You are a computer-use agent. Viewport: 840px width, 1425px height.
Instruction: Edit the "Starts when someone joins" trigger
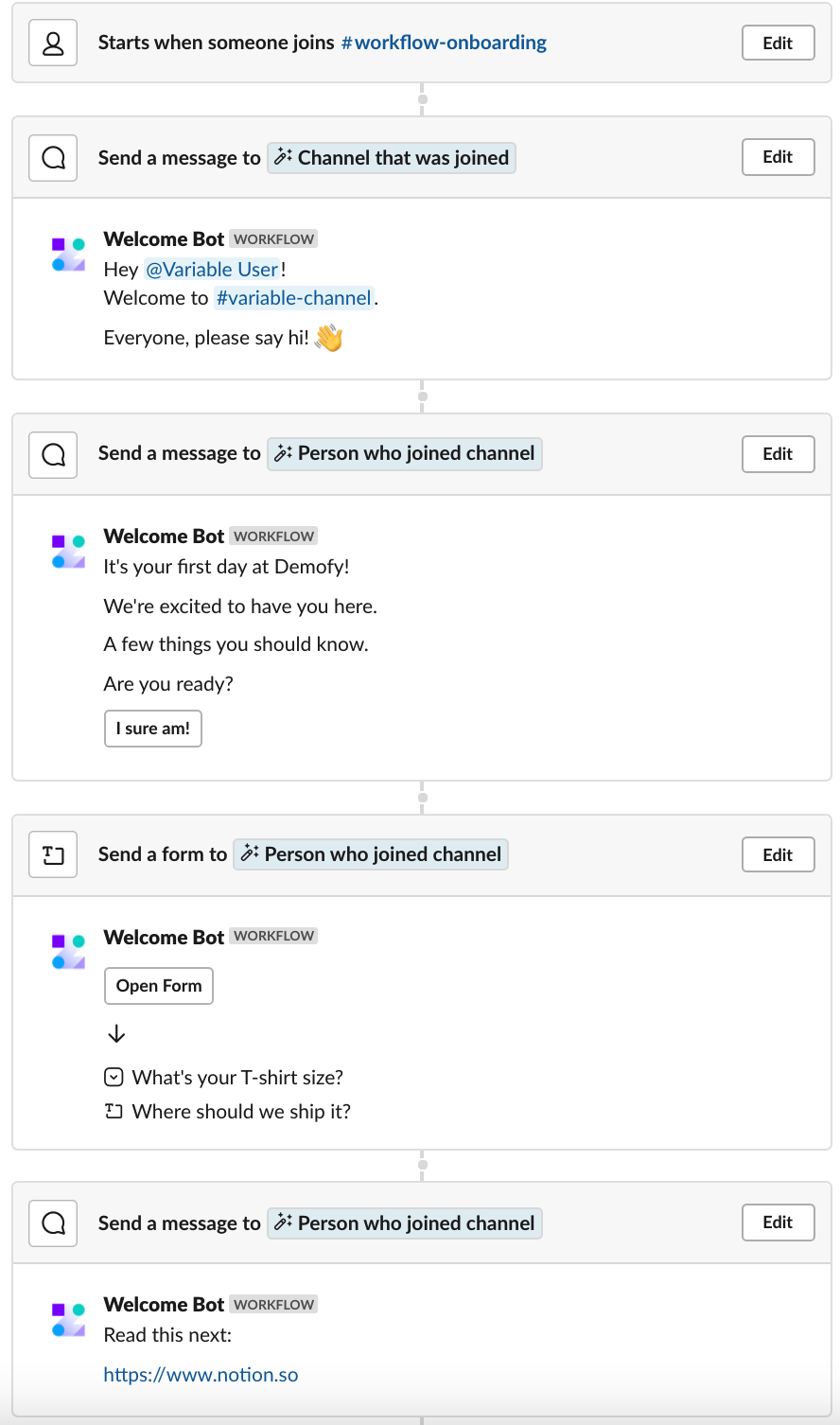[778, 44]
